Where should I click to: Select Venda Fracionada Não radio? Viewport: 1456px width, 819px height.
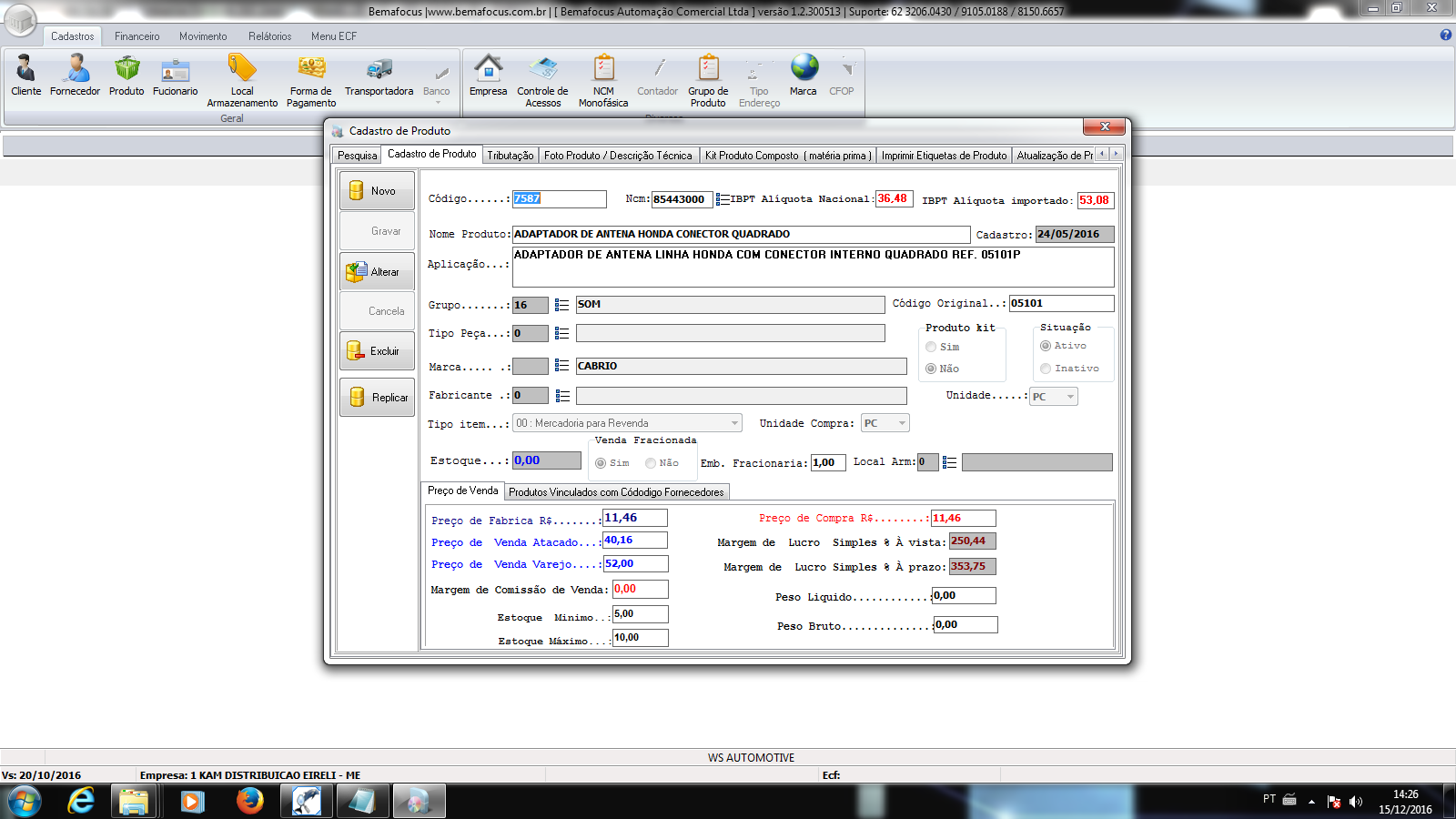[x=651, y=463]
